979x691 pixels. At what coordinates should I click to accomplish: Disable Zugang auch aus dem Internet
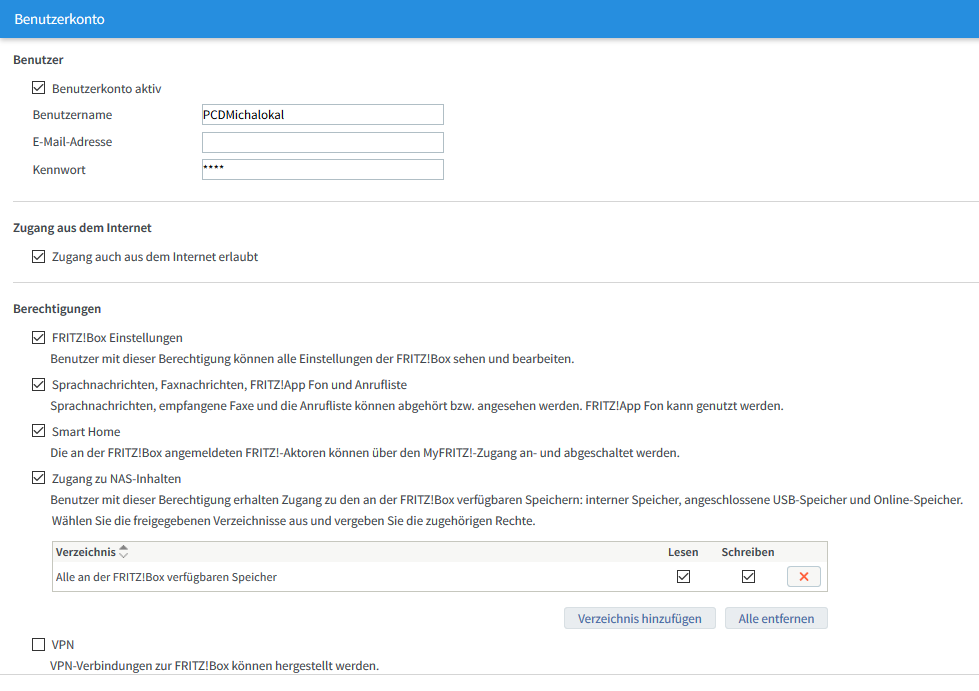(x=39, y=257)
